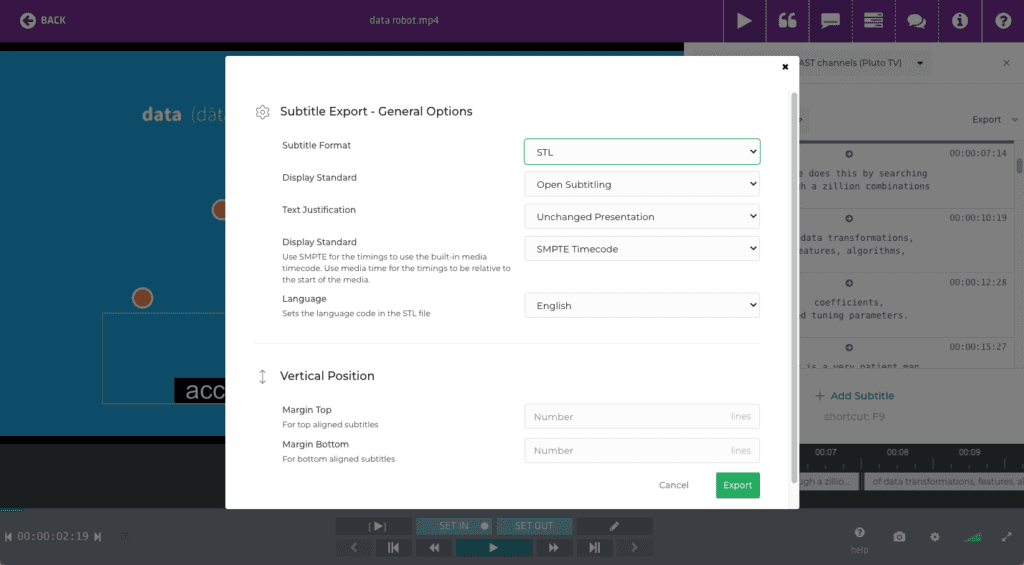Viewport: 1024px width, 565px height.
Task: Open player settings gear icon
Action: 935,537
